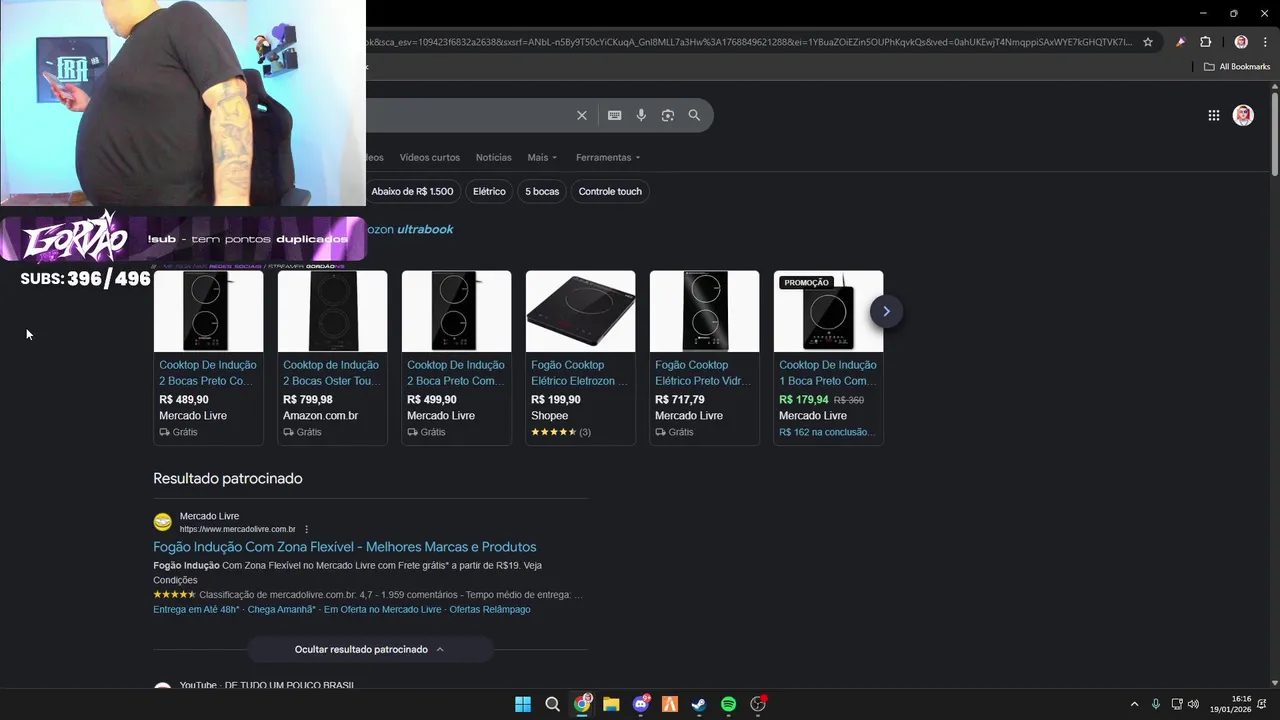Search by image with Google Lens

pos(668,115)
